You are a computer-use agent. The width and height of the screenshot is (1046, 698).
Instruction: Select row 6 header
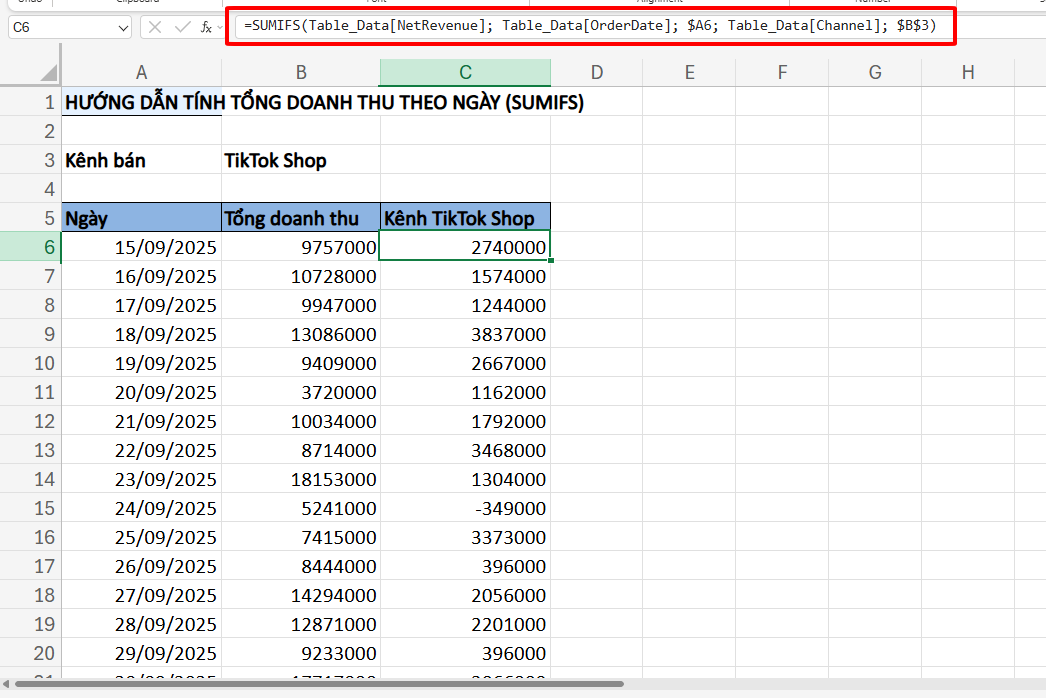point(30,247)
